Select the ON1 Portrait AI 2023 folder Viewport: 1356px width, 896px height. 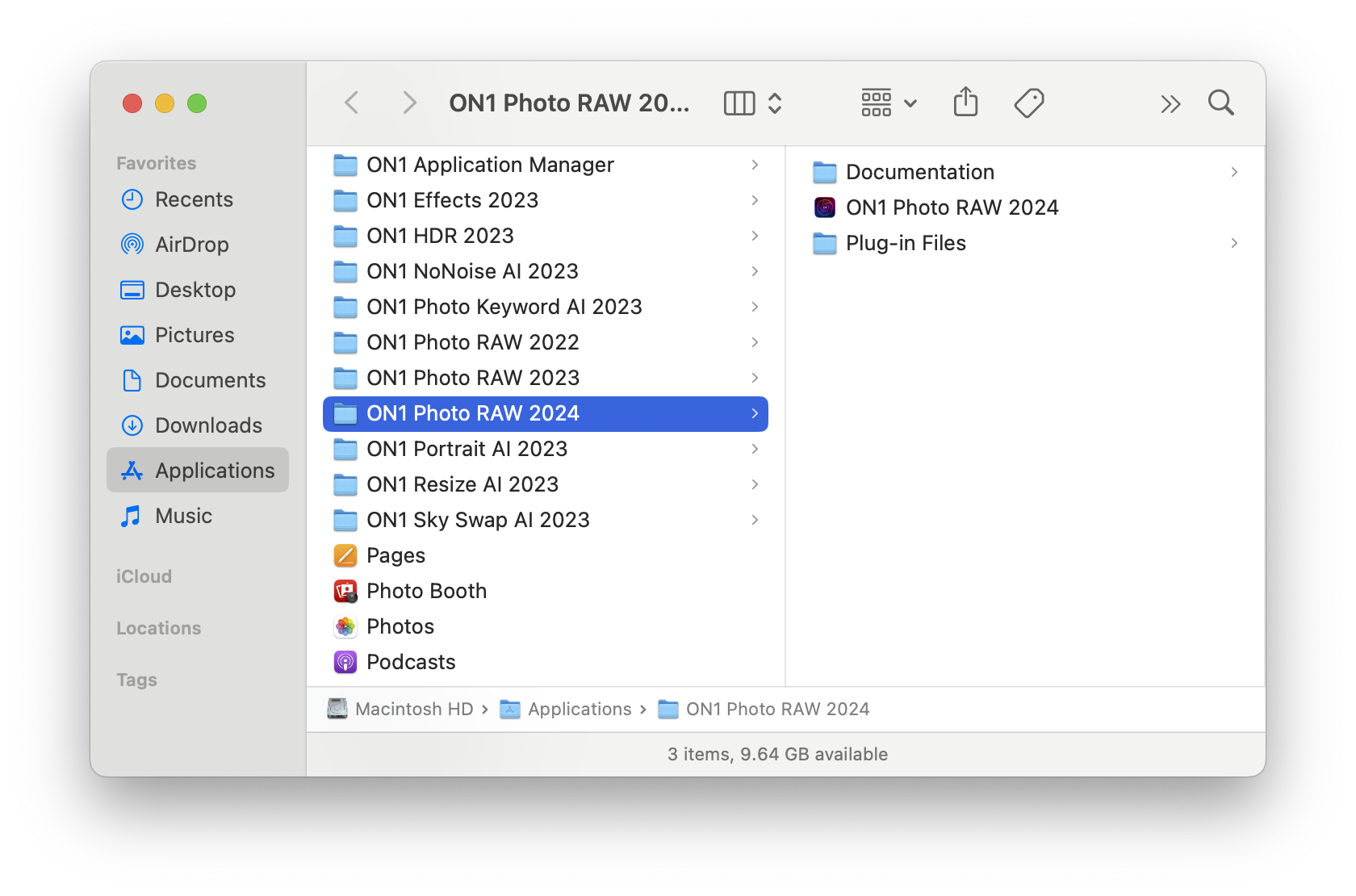coord(546,449)
